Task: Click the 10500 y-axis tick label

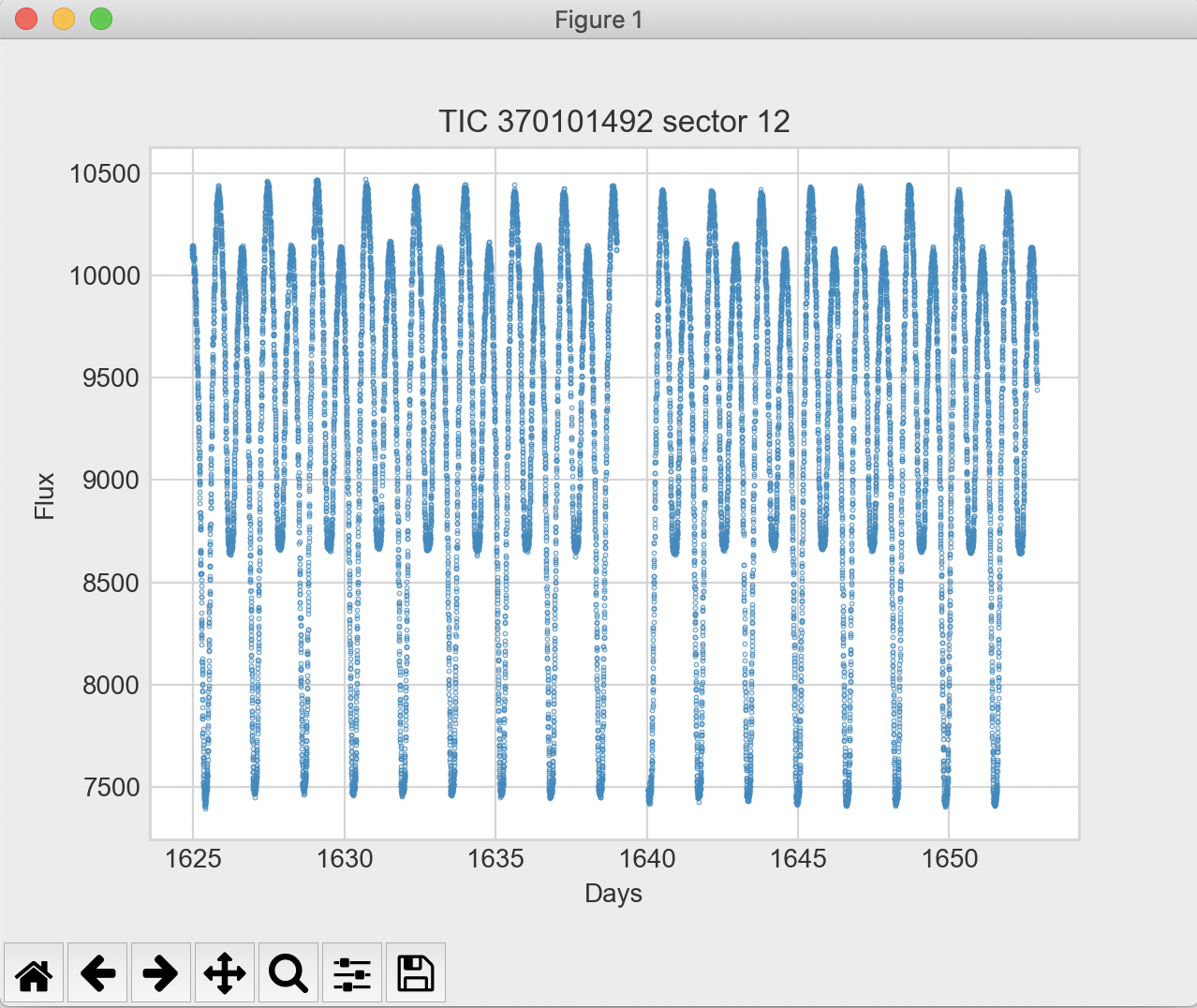Action: coord(105,173)
